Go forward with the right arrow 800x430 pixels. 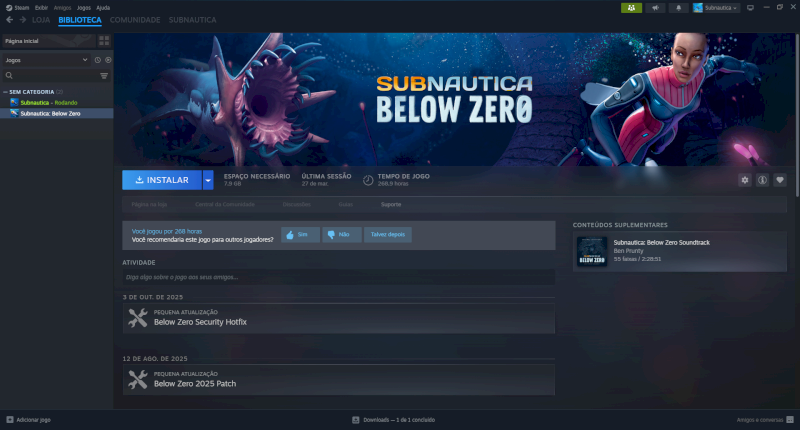click(x=22, y=20)
